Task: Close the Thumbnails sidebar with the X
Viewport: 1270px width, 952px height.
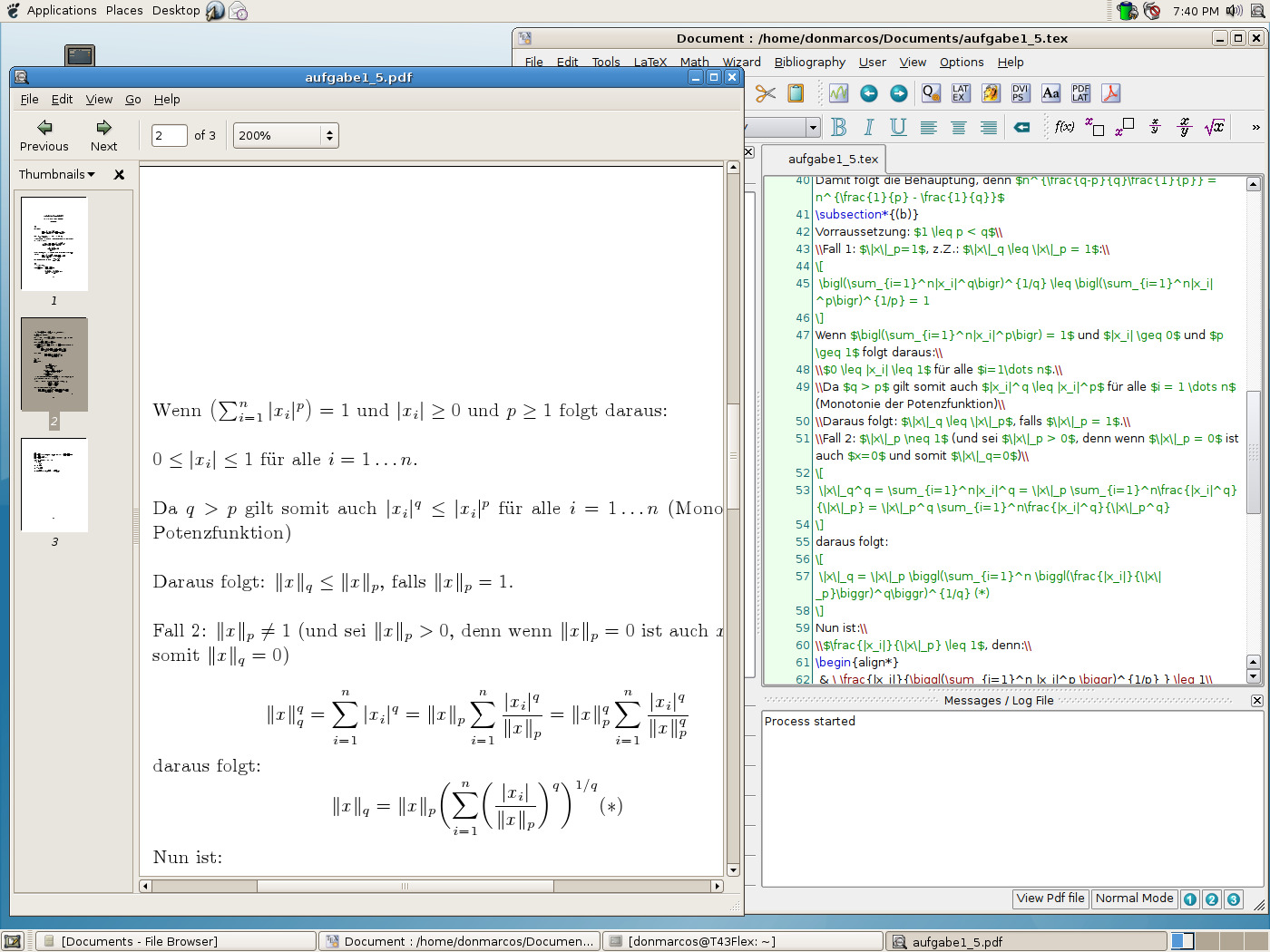Action: [119, 174]
